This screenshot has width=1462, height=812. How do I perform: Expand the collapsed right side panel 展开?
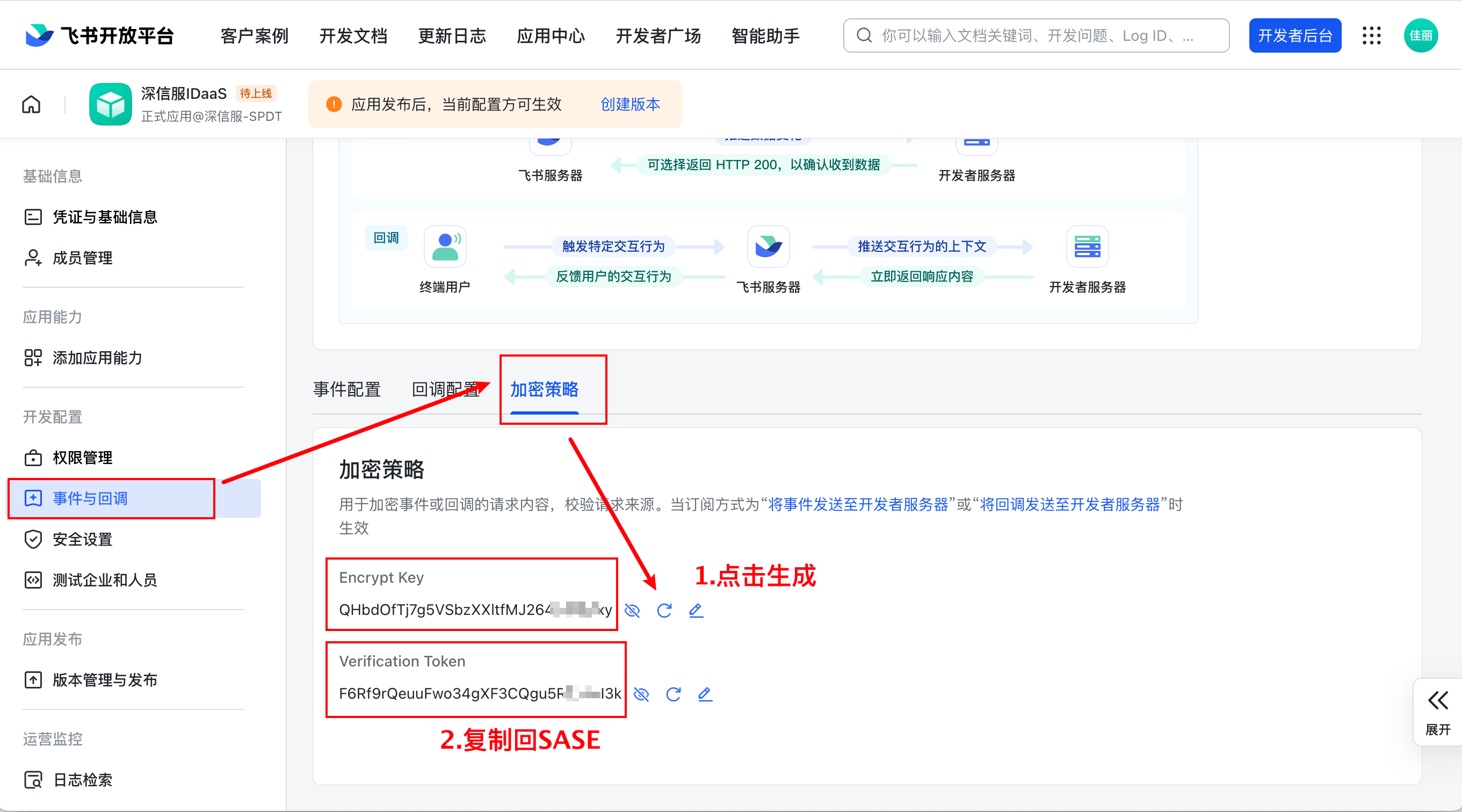coord(1438,712)
